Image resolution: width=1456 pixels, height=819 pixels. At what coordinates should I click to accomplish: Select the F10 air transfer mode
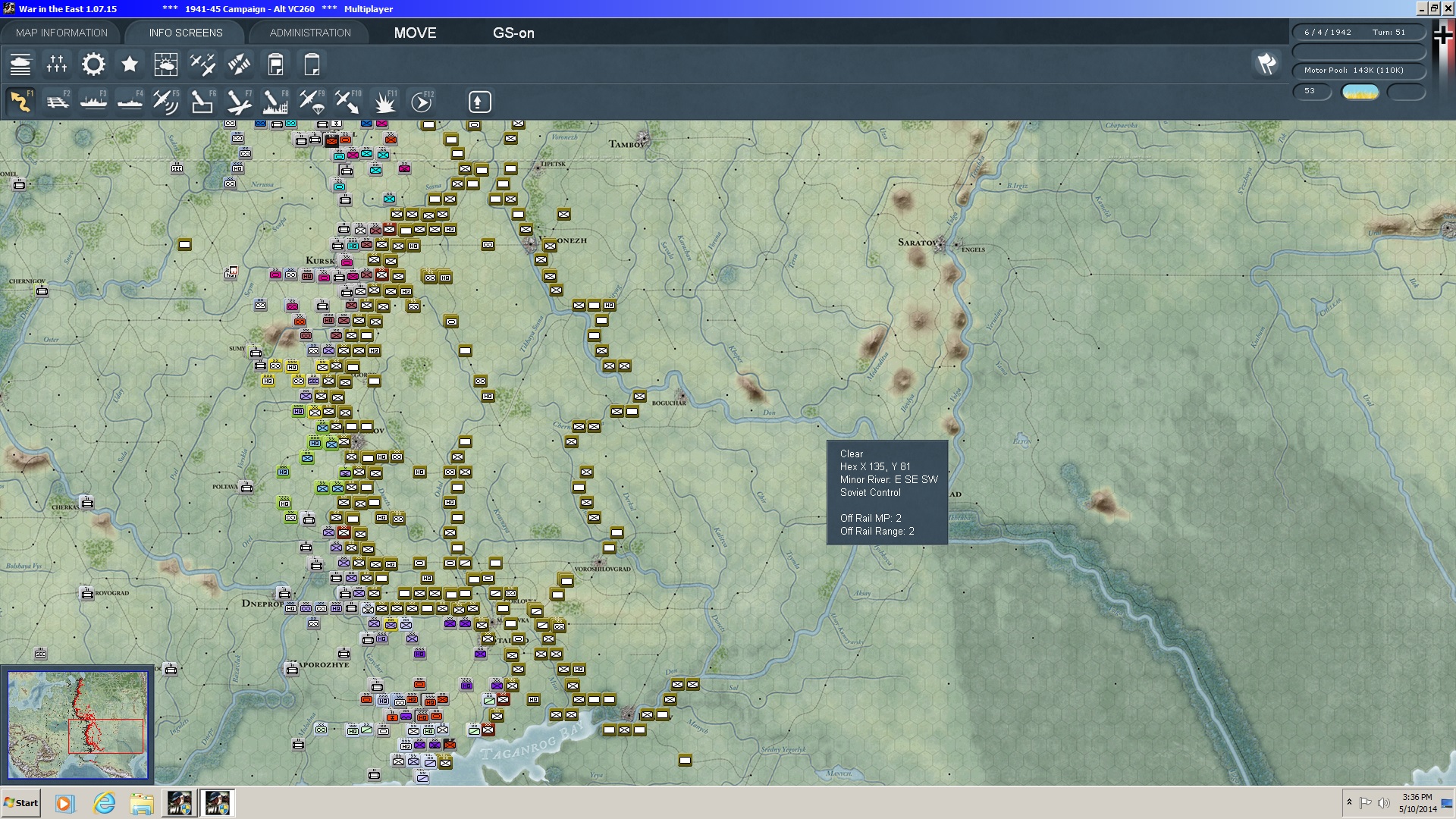coord(348,102)
